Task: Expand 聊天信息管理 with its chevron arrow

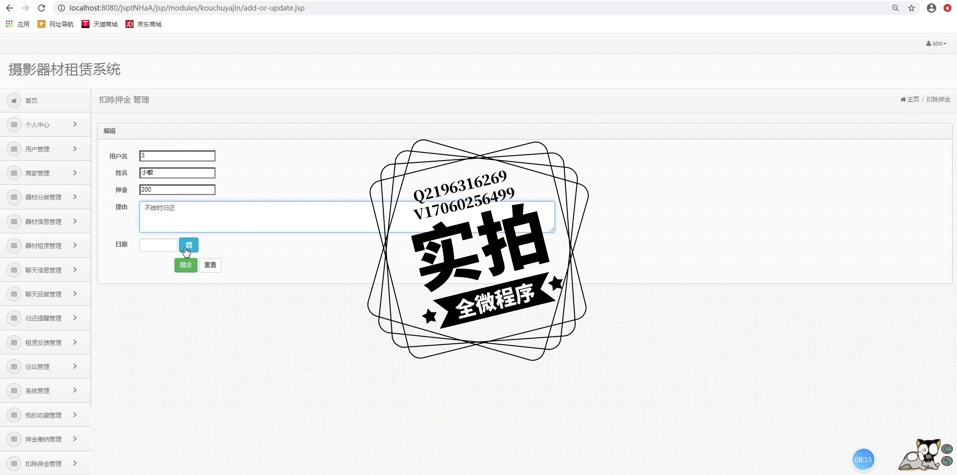Action: 74,269
